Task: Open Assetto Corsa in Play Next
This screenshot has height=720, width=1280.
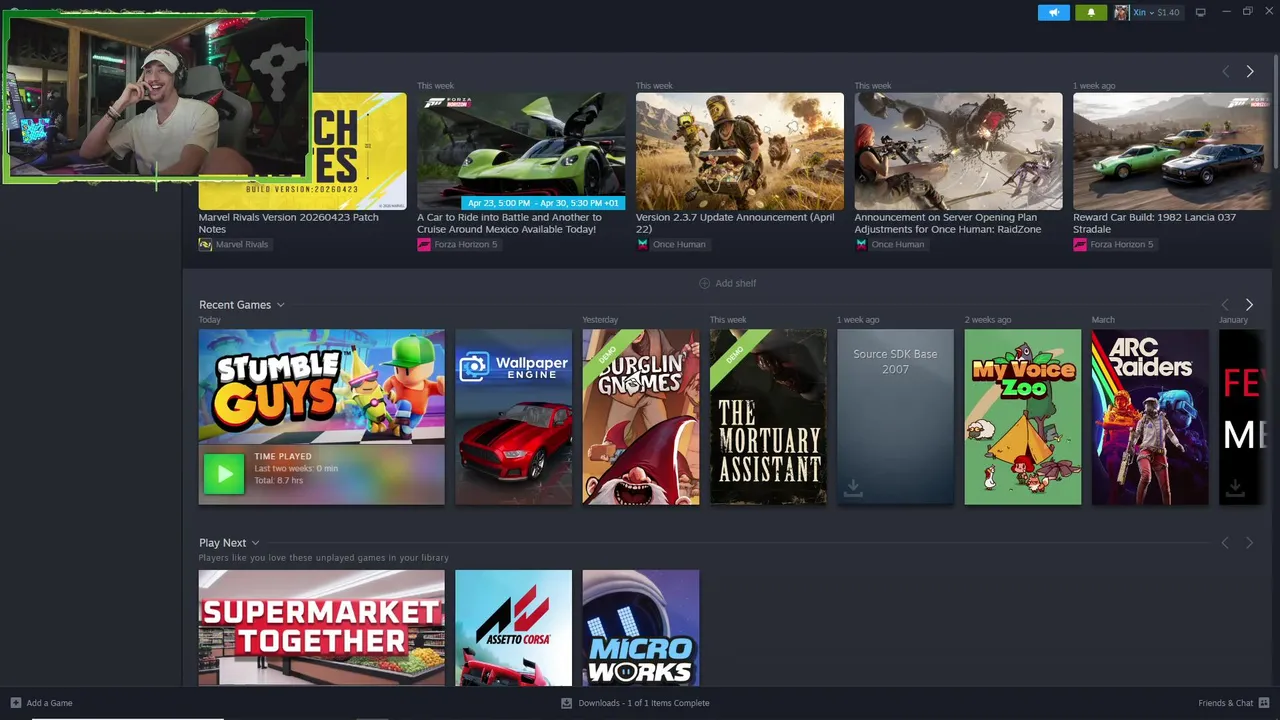Action: coord(514,628)
